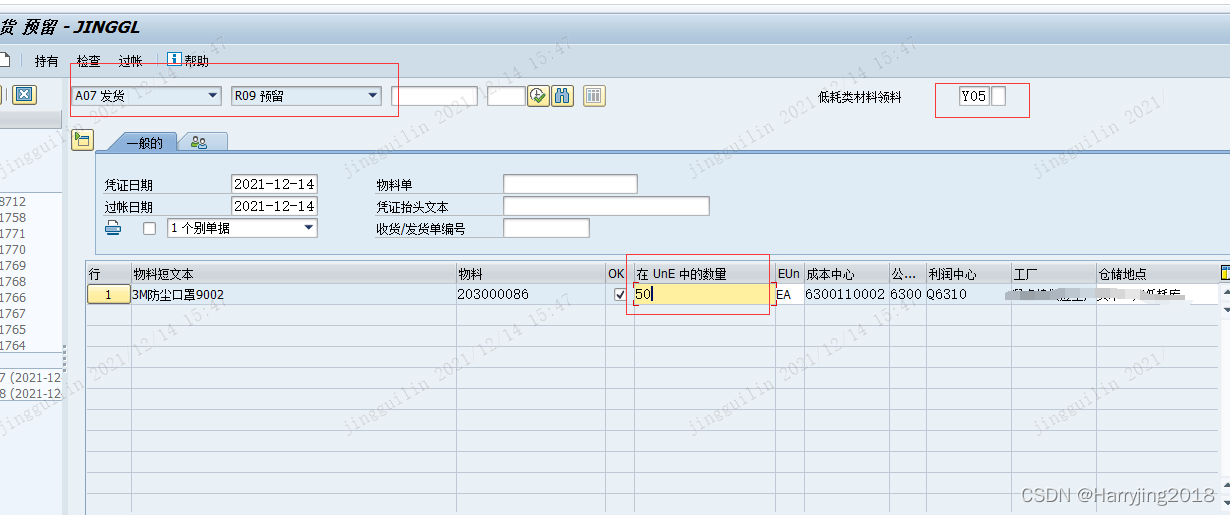This screenshot has width=1230, height=515.
Task: Select row 1 line button
Action: pos(108,294)
